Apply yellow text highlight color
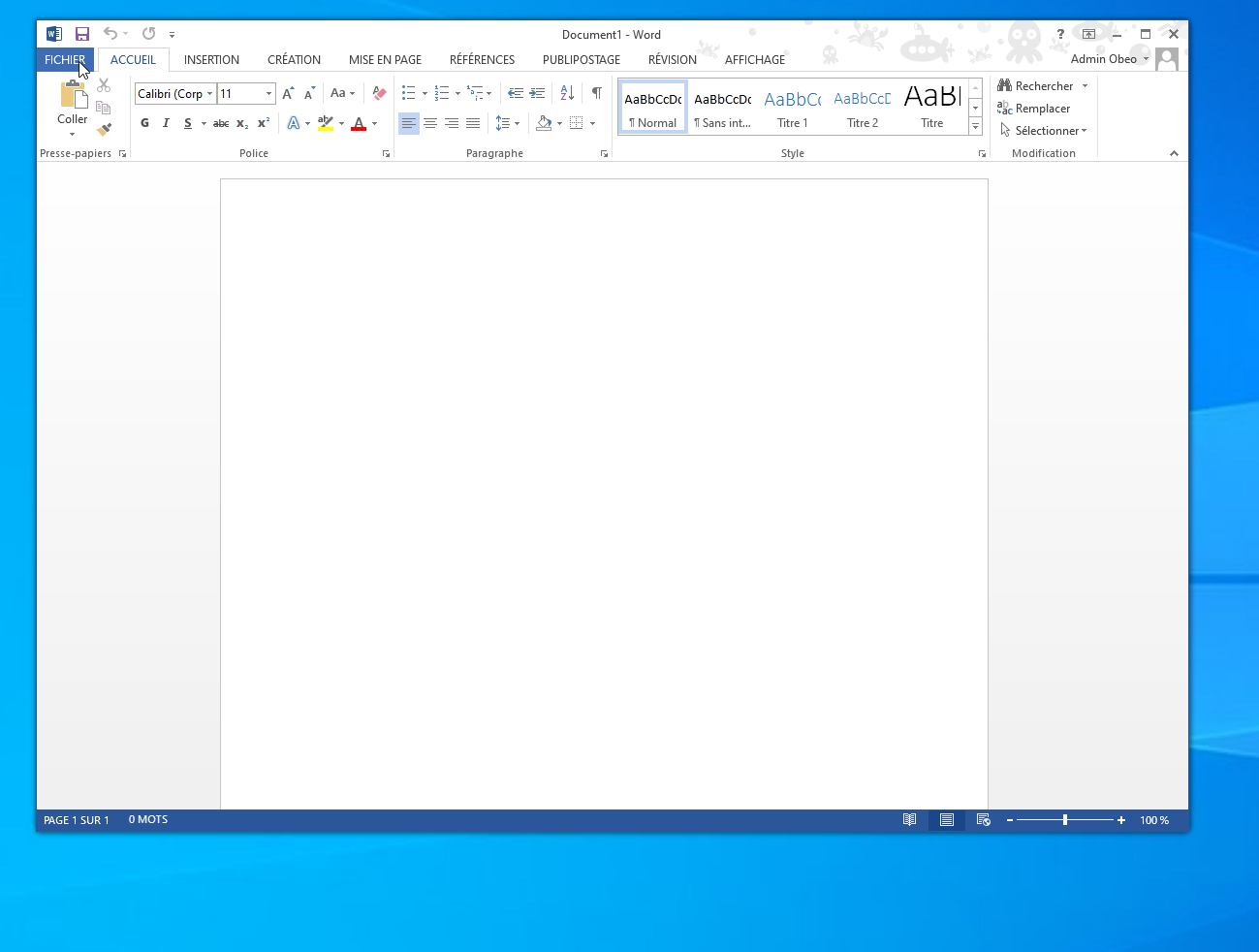 pyautogui.click(x=326, y=123)
